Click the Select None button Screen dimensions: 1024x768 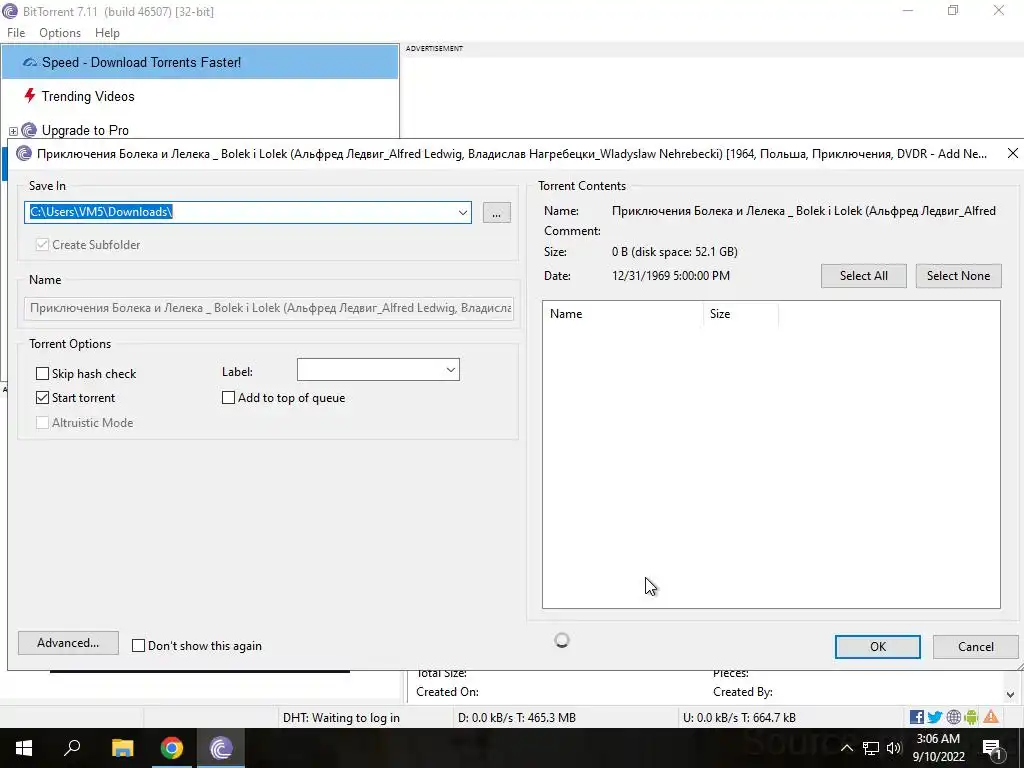click(958, 276)
